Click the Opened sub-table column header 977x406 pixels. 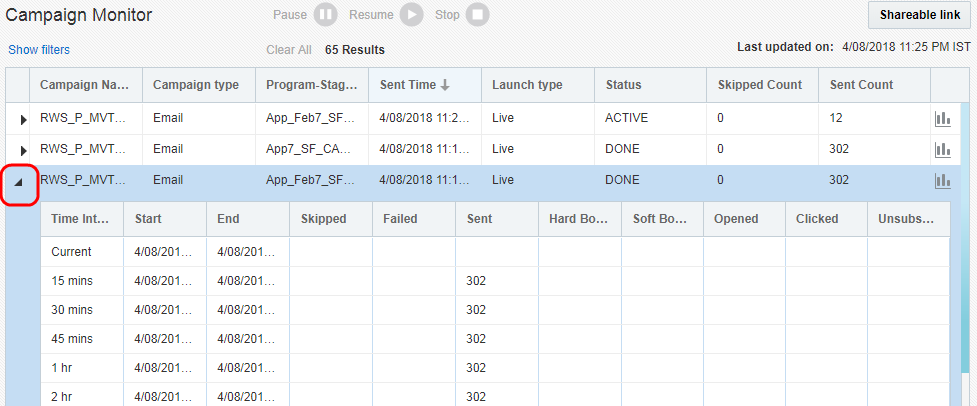click(x=745, y=219)
